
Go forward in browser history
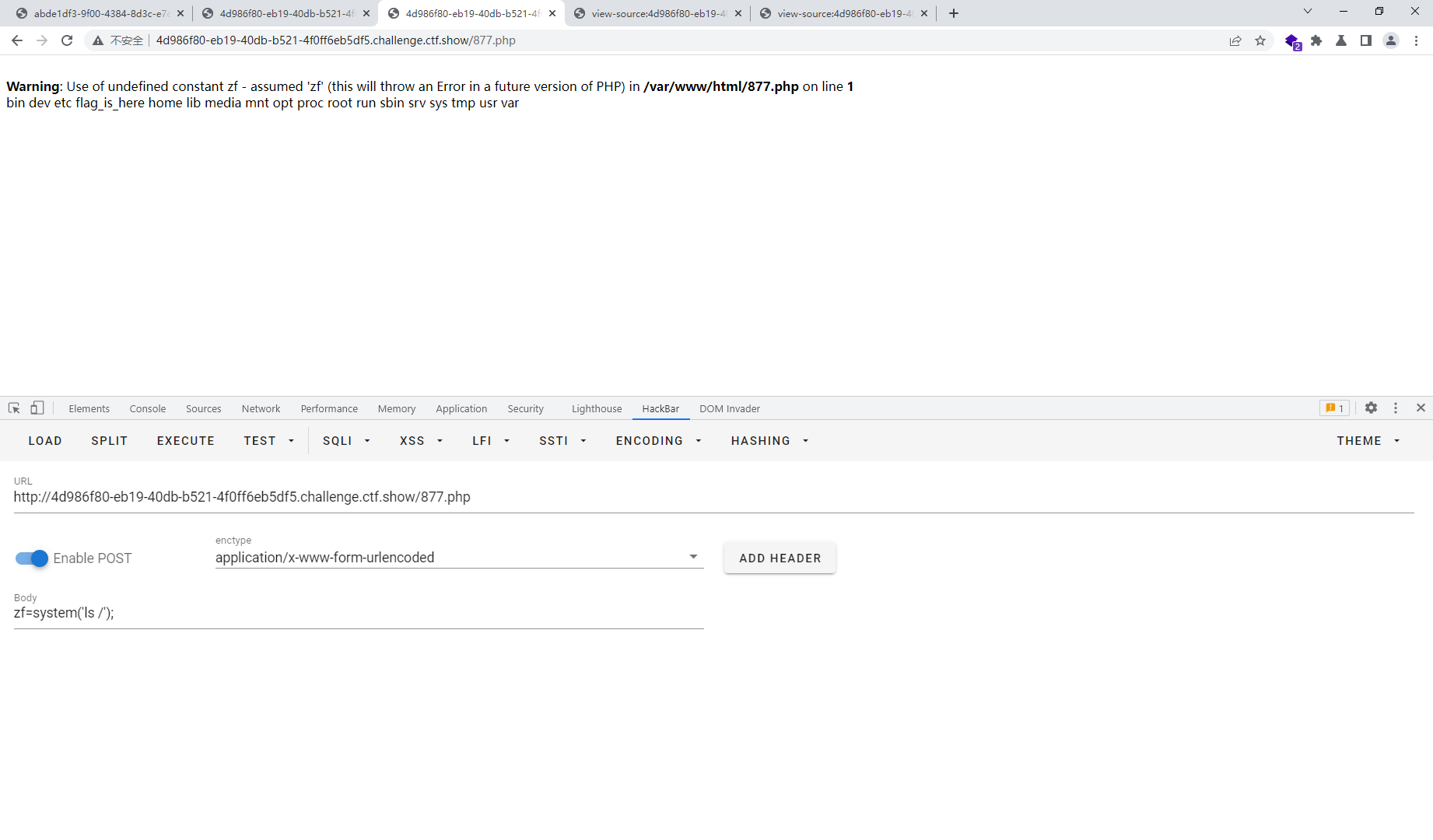42,40
